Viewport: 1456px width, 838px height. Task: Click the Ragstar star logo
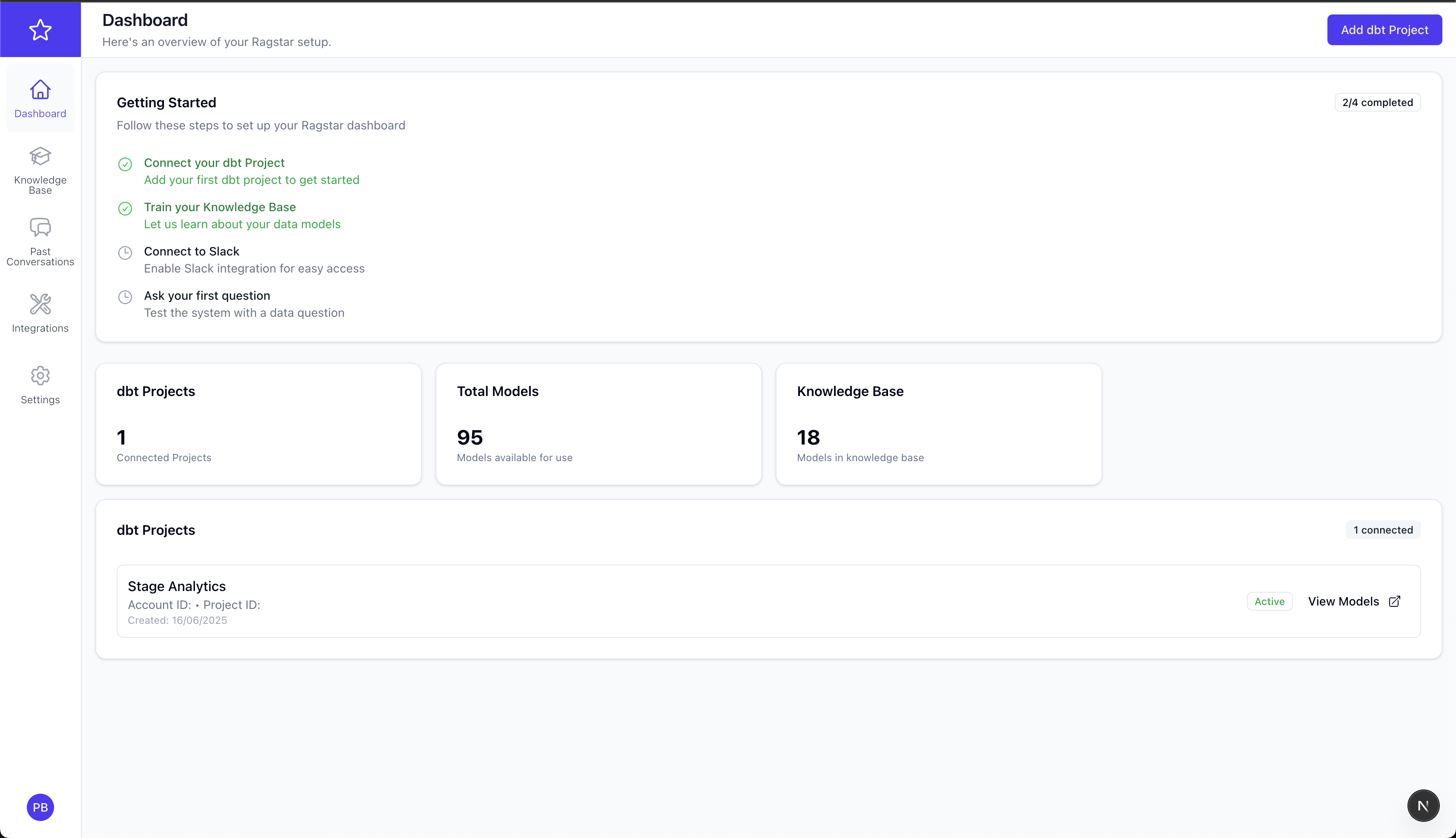pyautogui.click(x=40, y=30)
